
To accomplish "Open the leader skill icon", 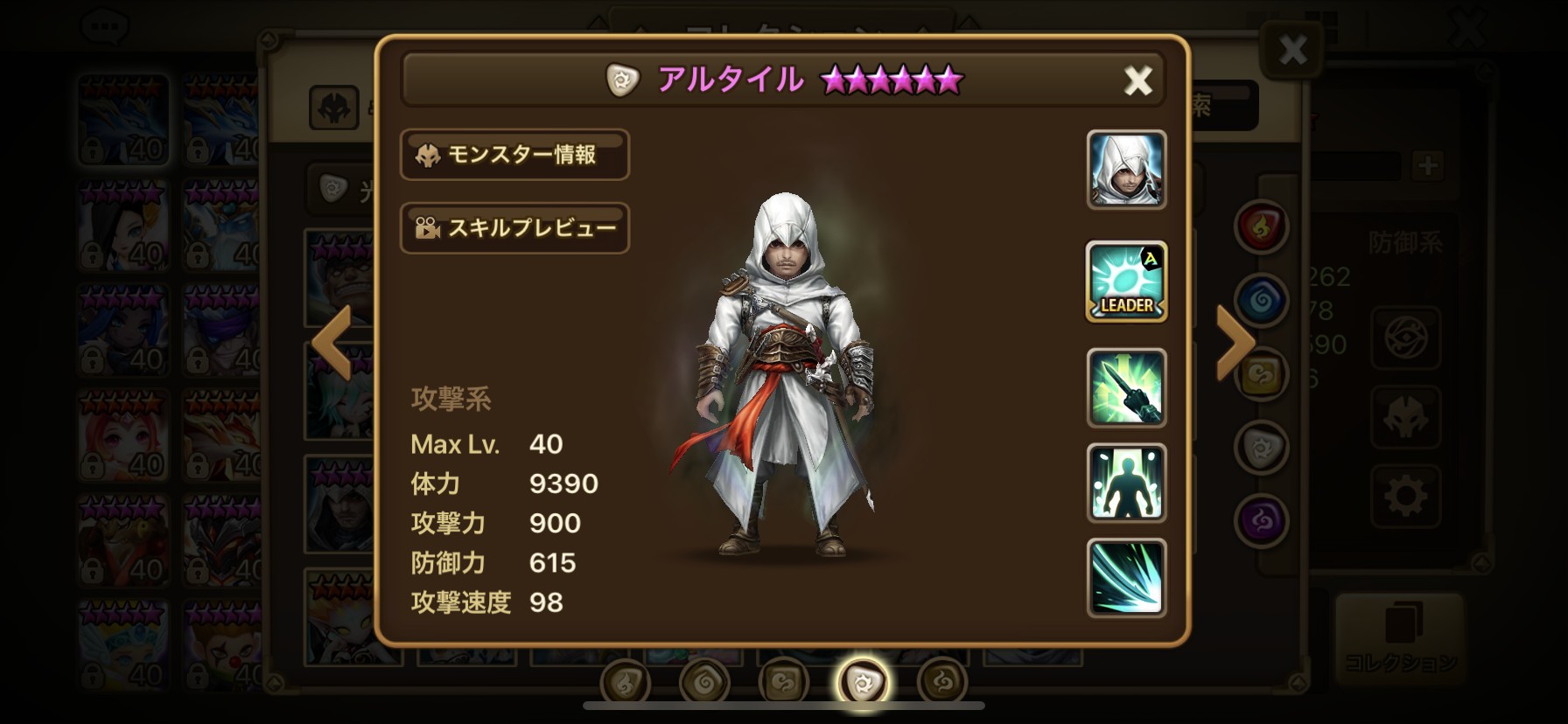I will (1126, 282).
